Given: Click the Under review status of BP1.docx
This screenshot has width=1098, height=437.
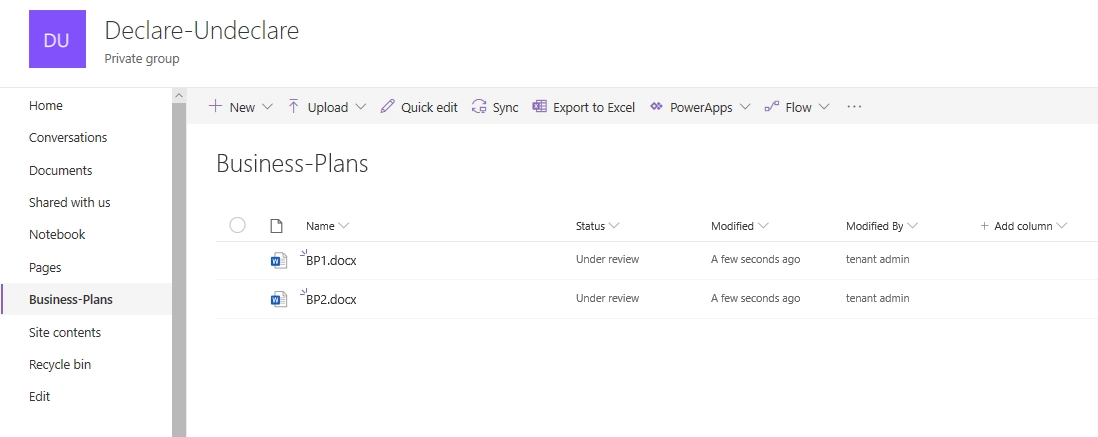Looking at the screenshot, I should (x=607, y=259).
